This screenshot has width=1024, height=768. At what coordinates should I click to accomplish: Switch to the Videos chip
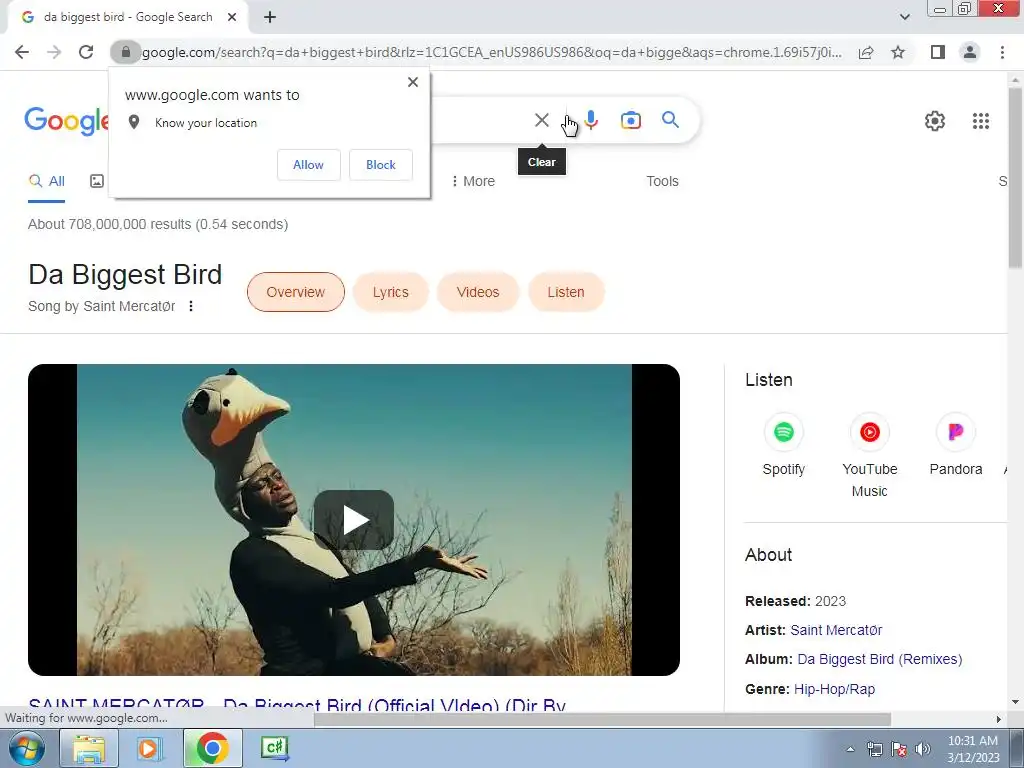pyautogui.click(x=478, y=292)
